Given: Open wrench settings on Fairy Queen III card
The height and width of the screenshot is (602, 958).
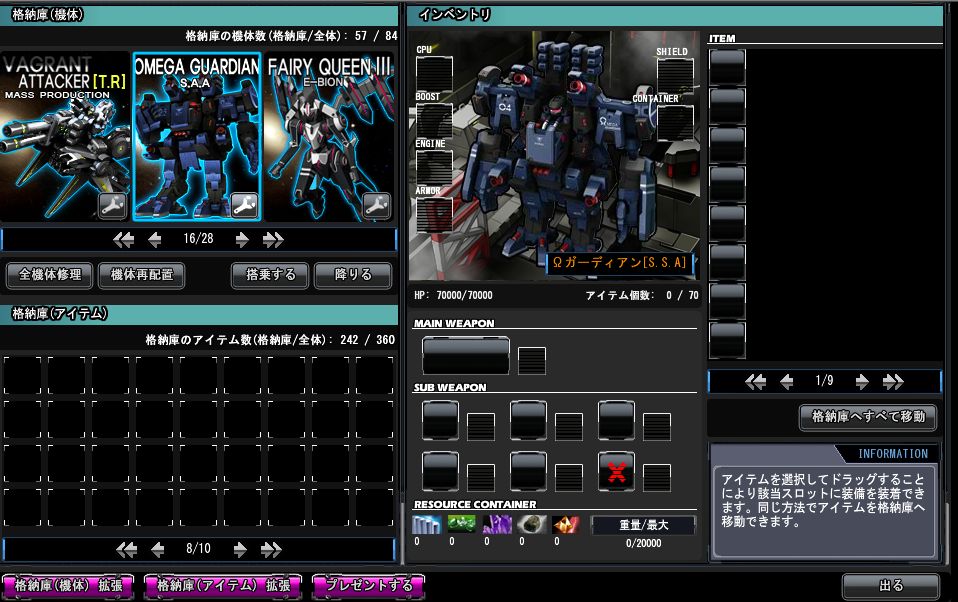Looking at the screenshot, I should coord(376,207).
